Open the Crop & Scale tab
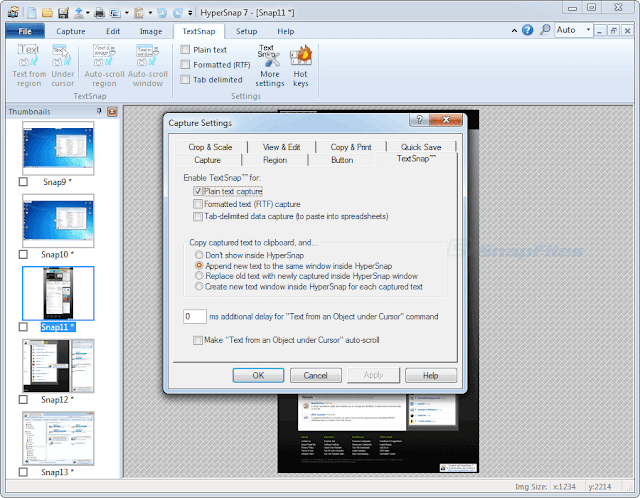640x498 pixels. [210, 147]
